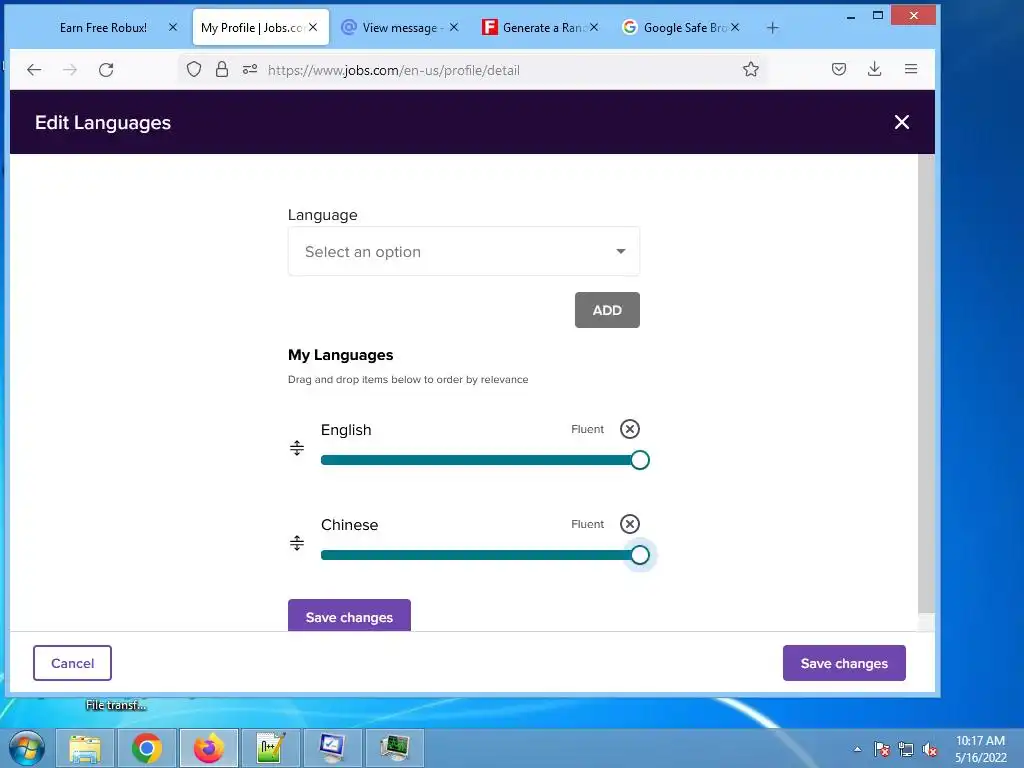Click the muted volume tray icon
The height and width of the screenshot is (768, 1024).
tap(930, 749)
